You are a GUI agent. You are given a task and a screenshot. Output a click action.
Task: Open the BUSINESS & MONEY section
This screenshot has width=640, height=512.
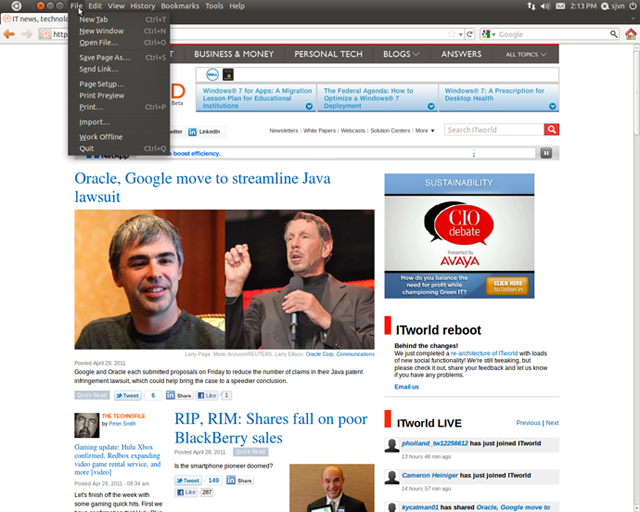coord(234,54)
